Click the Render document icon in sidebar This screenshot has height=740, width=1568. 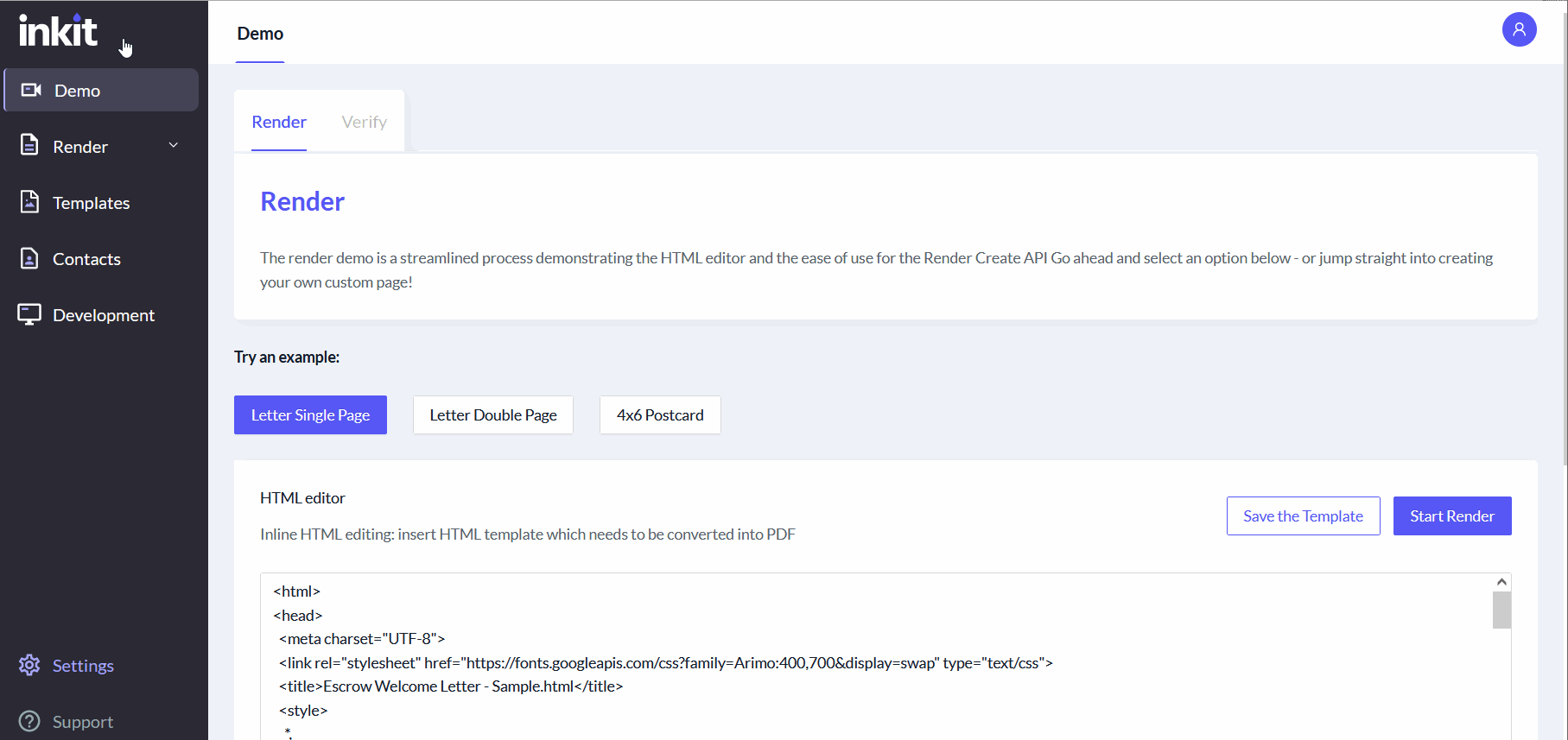click(29, 145)
